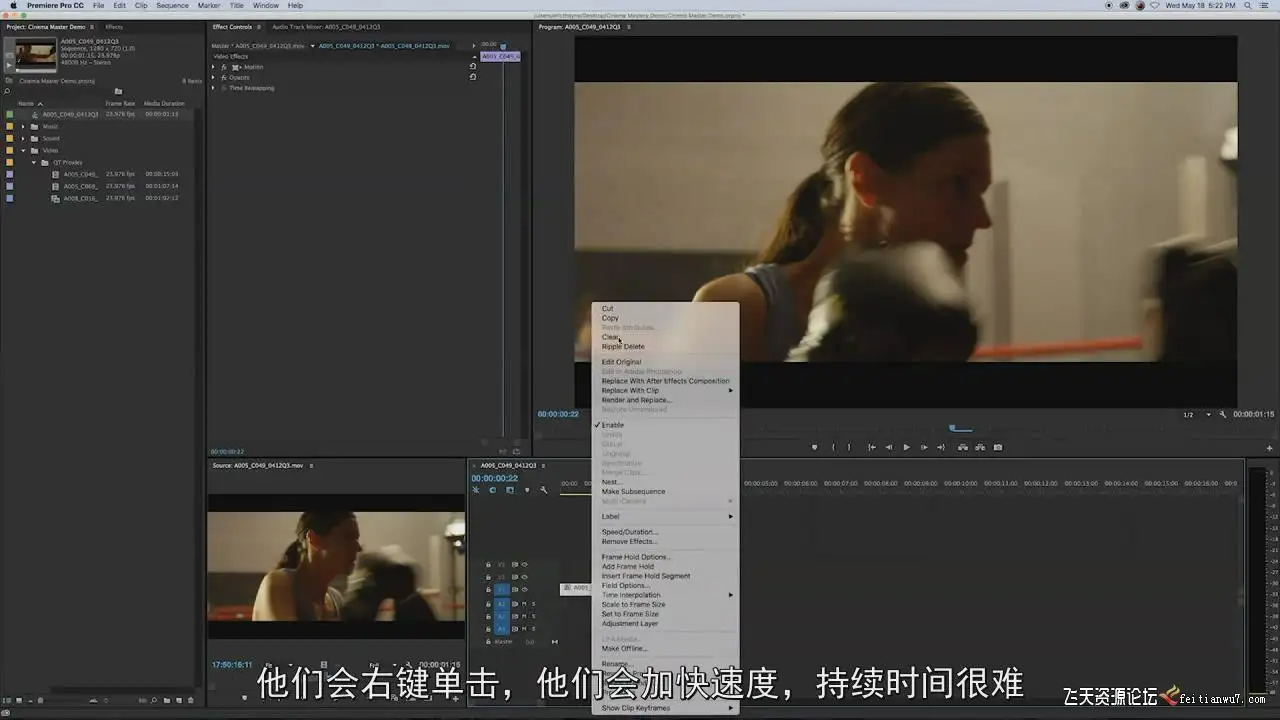The image size is (1280, 720).
Task: Expand the Music bin
Action: click(23, 126)
